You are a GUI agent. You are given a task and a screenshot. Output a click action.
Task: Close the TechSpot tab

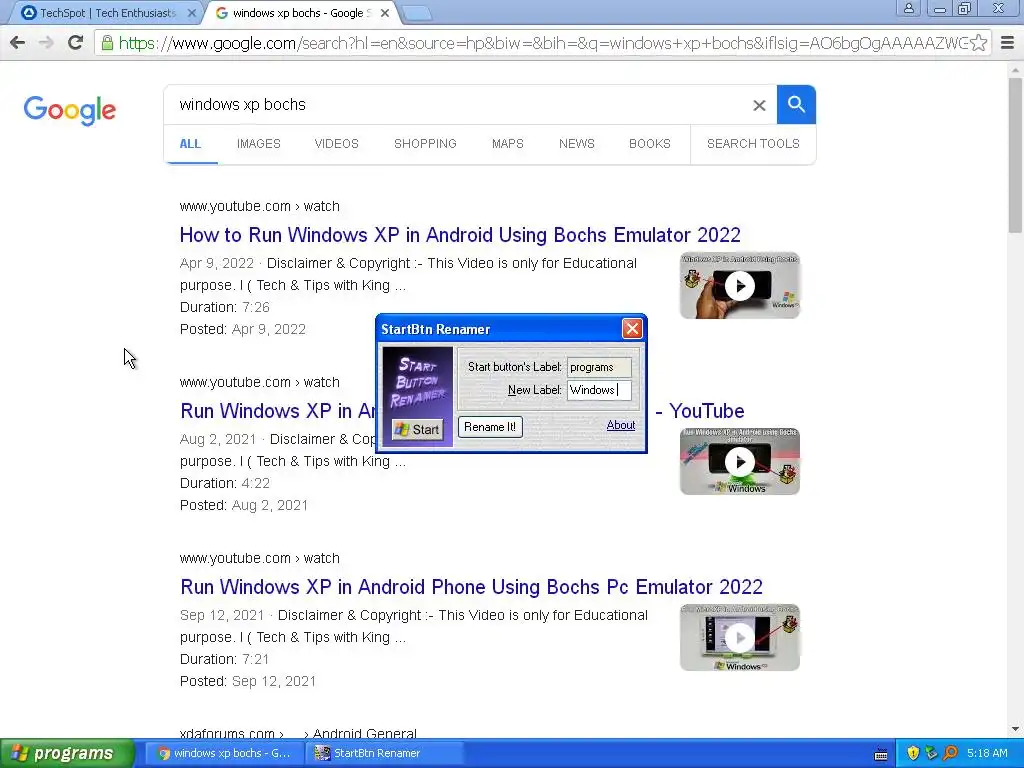tap(191, 13)
